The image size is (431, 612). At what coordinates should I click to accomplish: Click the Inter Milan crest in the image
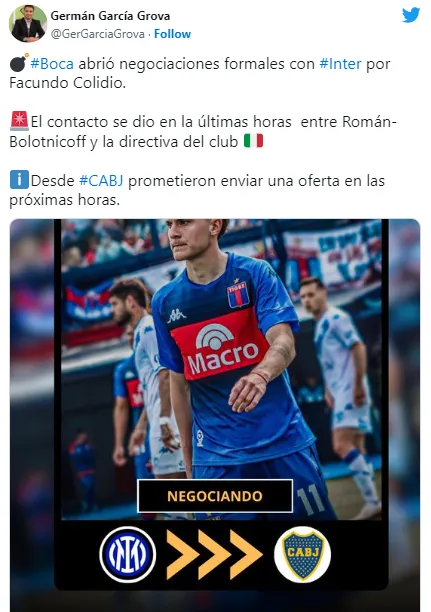pos(128,554)
